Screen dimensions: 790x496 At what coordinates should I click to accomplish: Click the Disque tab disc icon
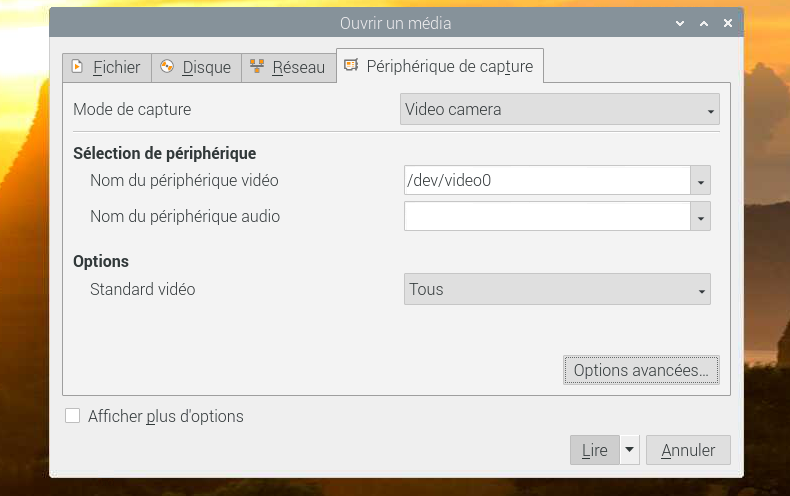click(167, 66)
